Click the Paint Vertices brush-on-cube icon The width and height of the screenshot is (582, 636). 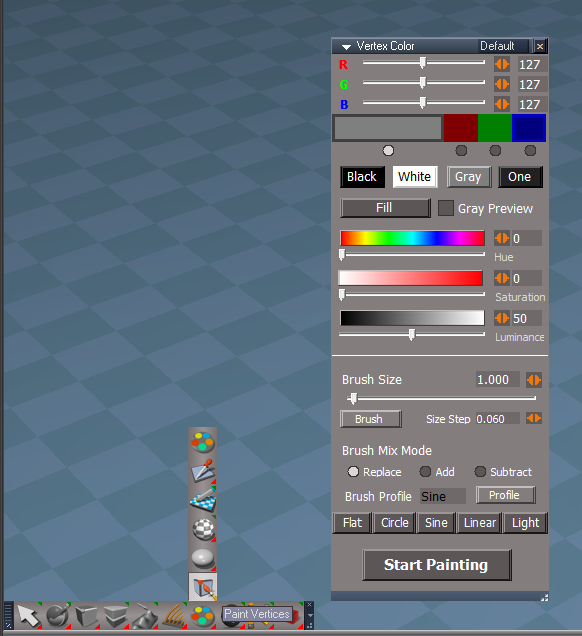203,587
